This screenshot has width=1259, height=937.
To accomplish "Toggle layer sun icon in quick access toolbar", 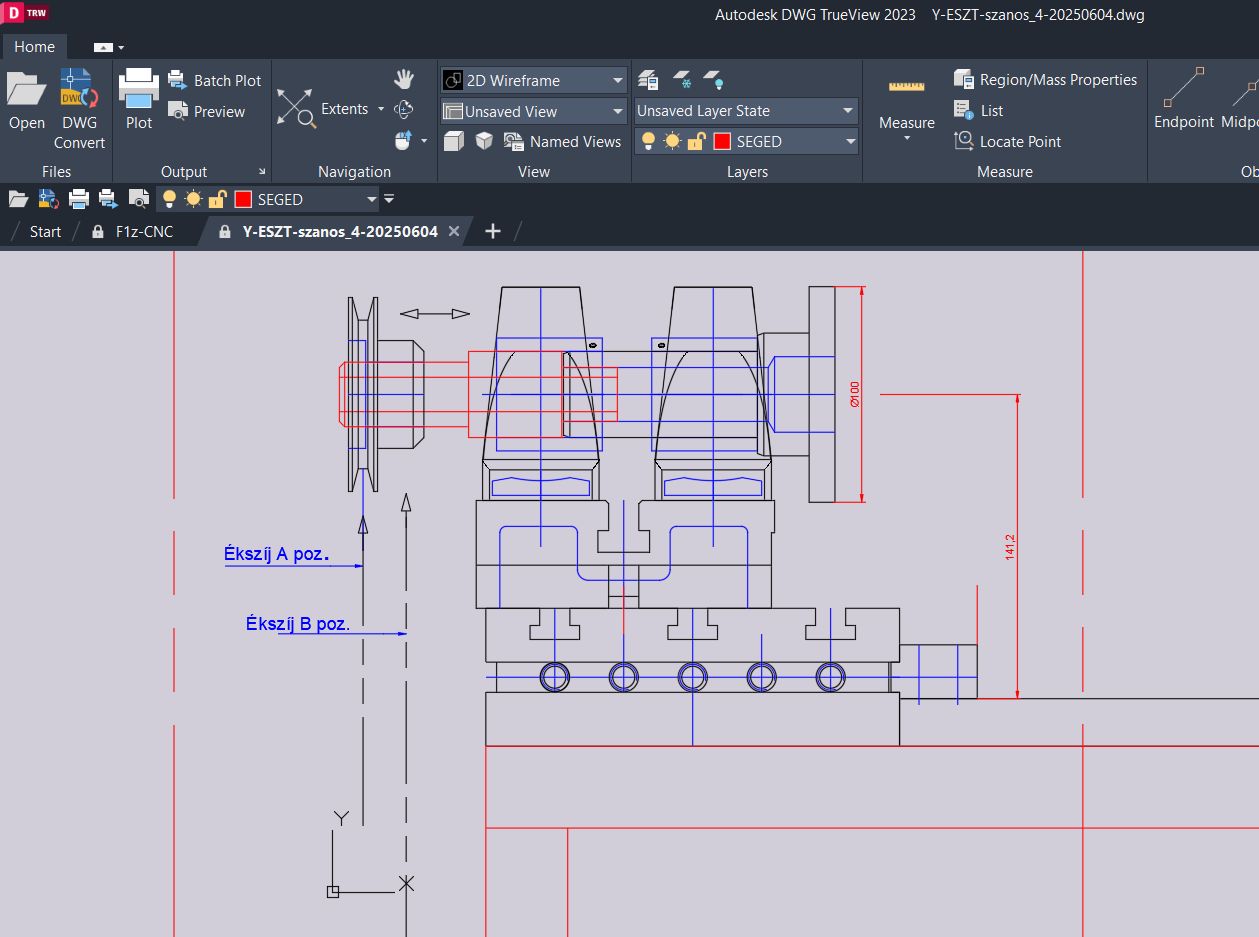I will pyautogui.click(x=193, y=199).
